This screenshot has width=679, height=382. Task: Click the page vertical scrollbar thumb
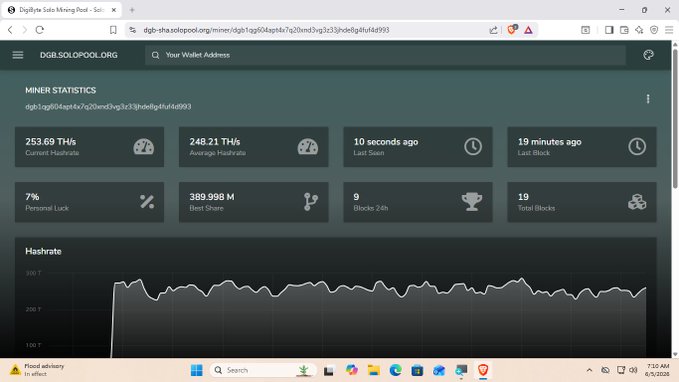[675, 118]
